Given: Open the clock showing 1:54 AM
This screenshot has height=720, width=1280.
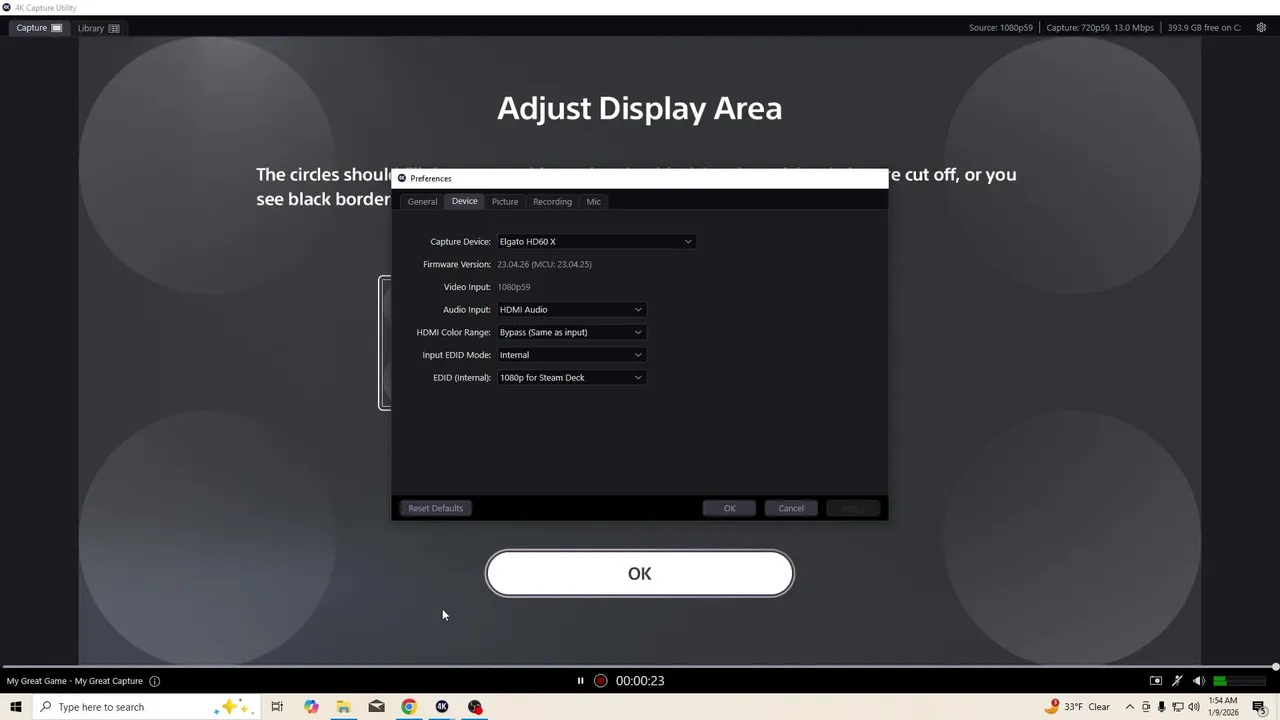Looking at the screenshot, I should pos(1224,707).
